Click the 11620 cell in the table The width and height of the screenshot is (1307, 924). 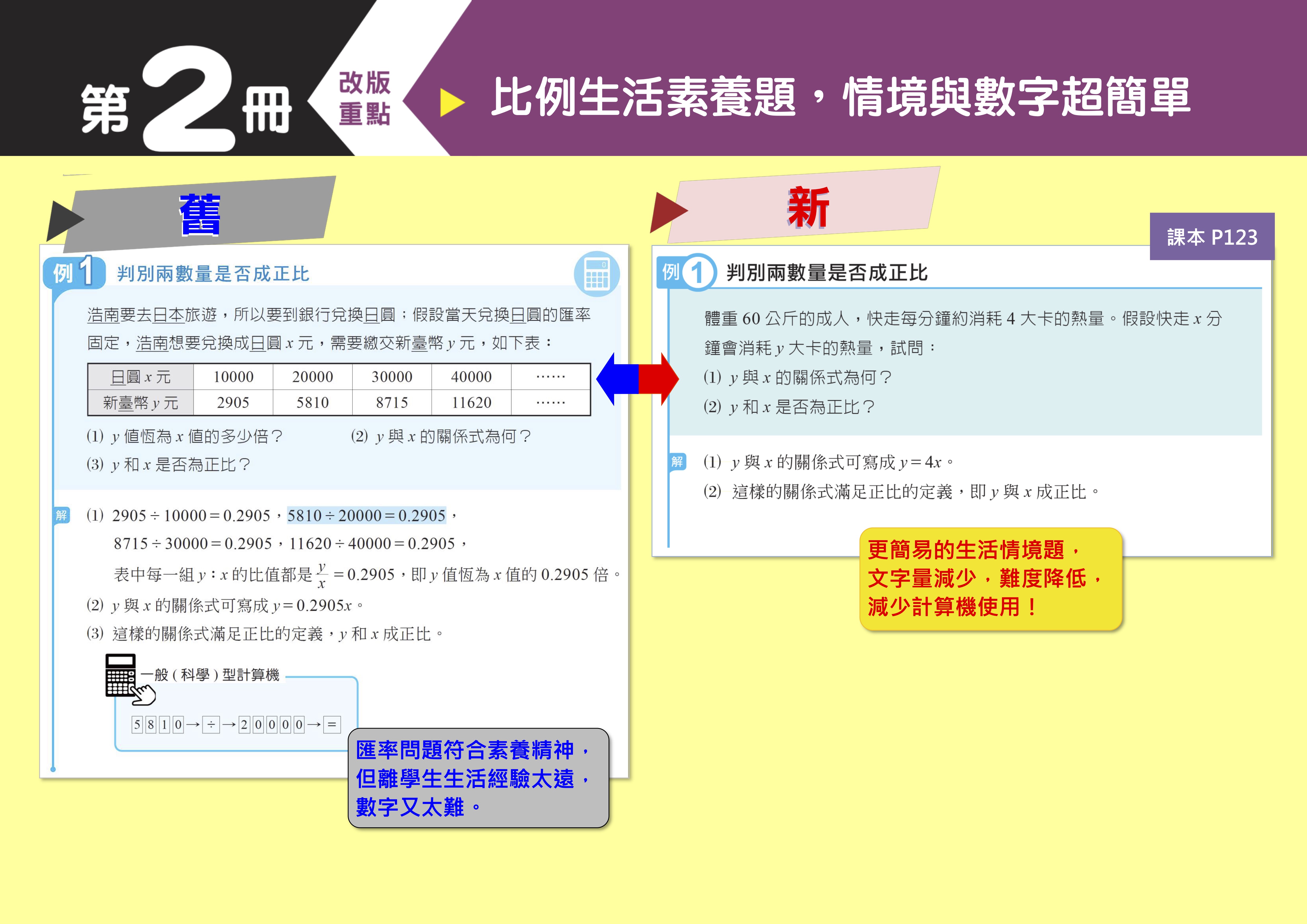click(471, 403)
